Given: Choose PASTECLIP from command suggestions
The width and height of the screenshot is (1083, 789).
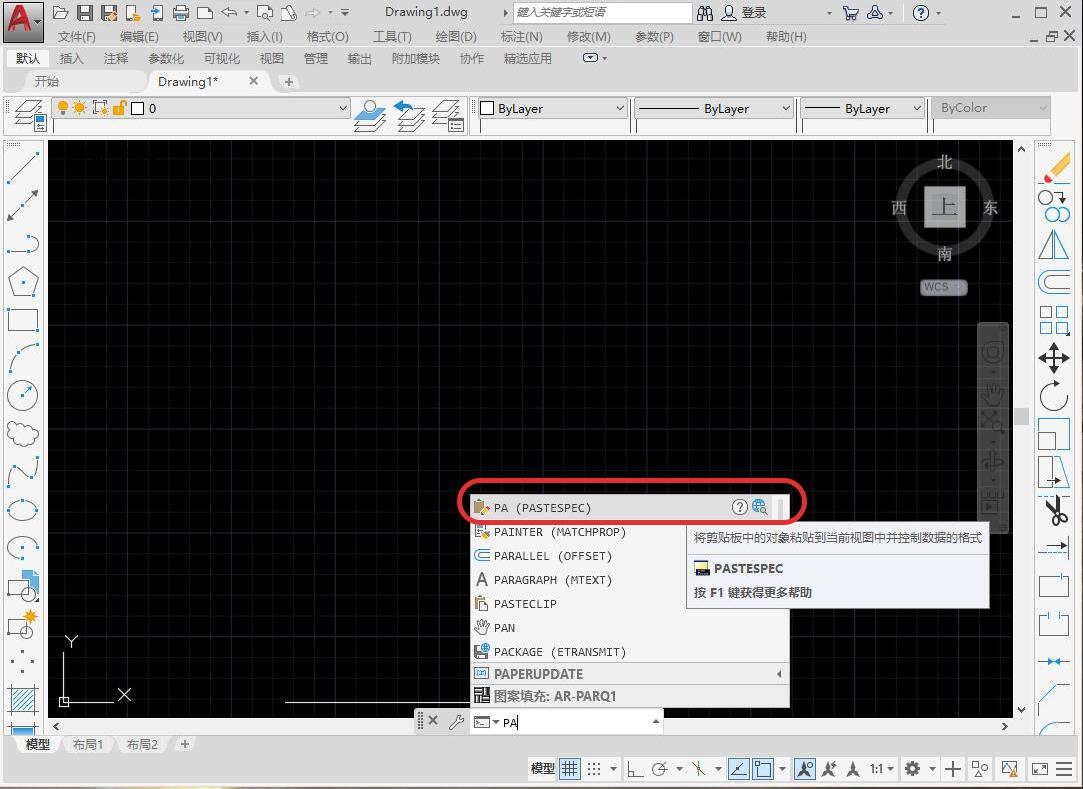Looking at the screenshot, I should pyautogui.click(x=525, y=604).
